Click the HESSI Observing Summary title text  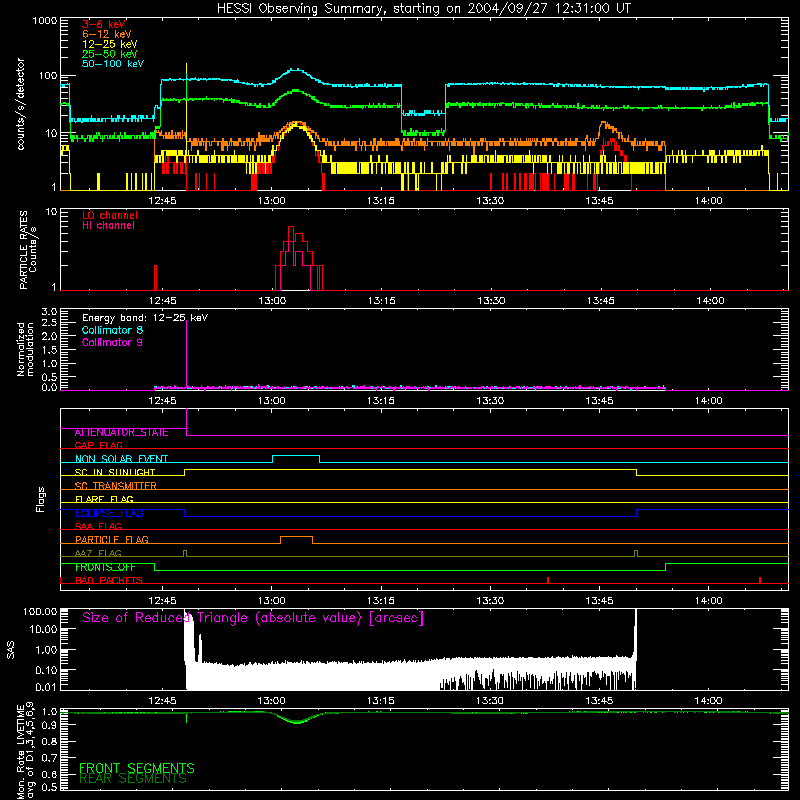(424, 9)
